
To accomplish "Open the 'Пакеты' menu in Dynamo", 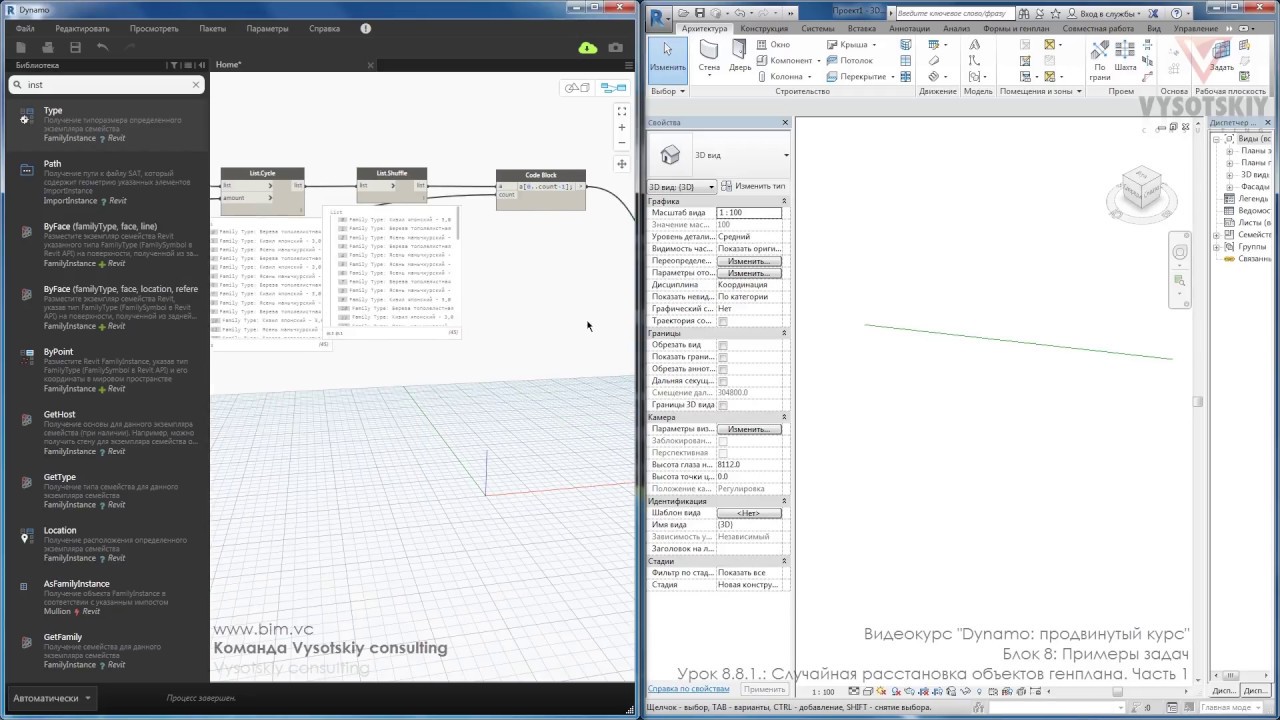I will (212, 29).
